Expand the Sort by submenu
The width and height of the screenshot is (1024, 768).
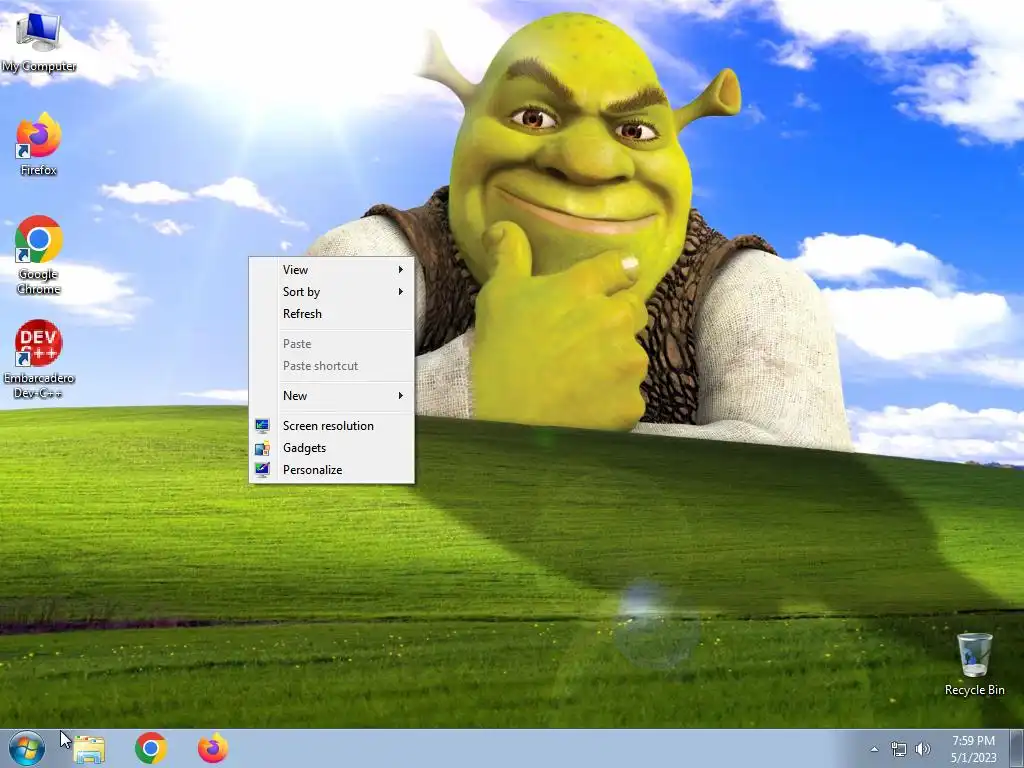pos(332,292)
